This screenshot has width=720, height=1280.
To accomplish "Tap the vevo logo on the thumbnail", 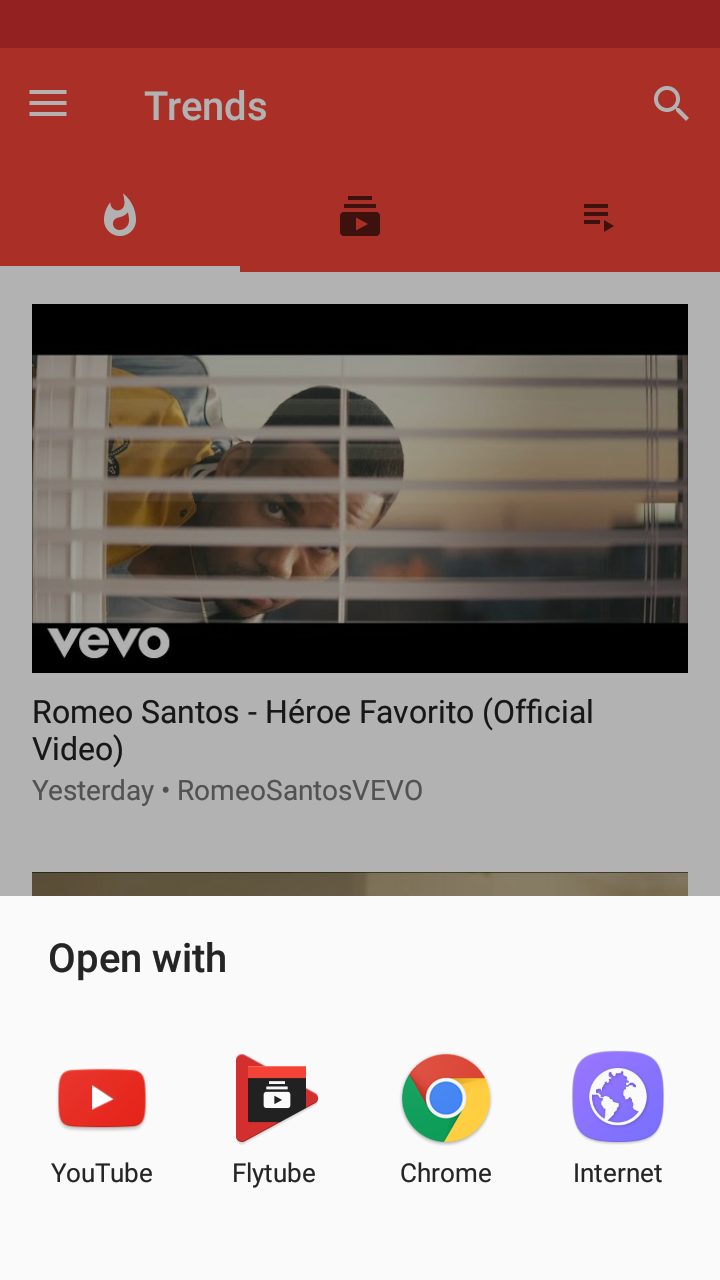I will tap(109, 642).
